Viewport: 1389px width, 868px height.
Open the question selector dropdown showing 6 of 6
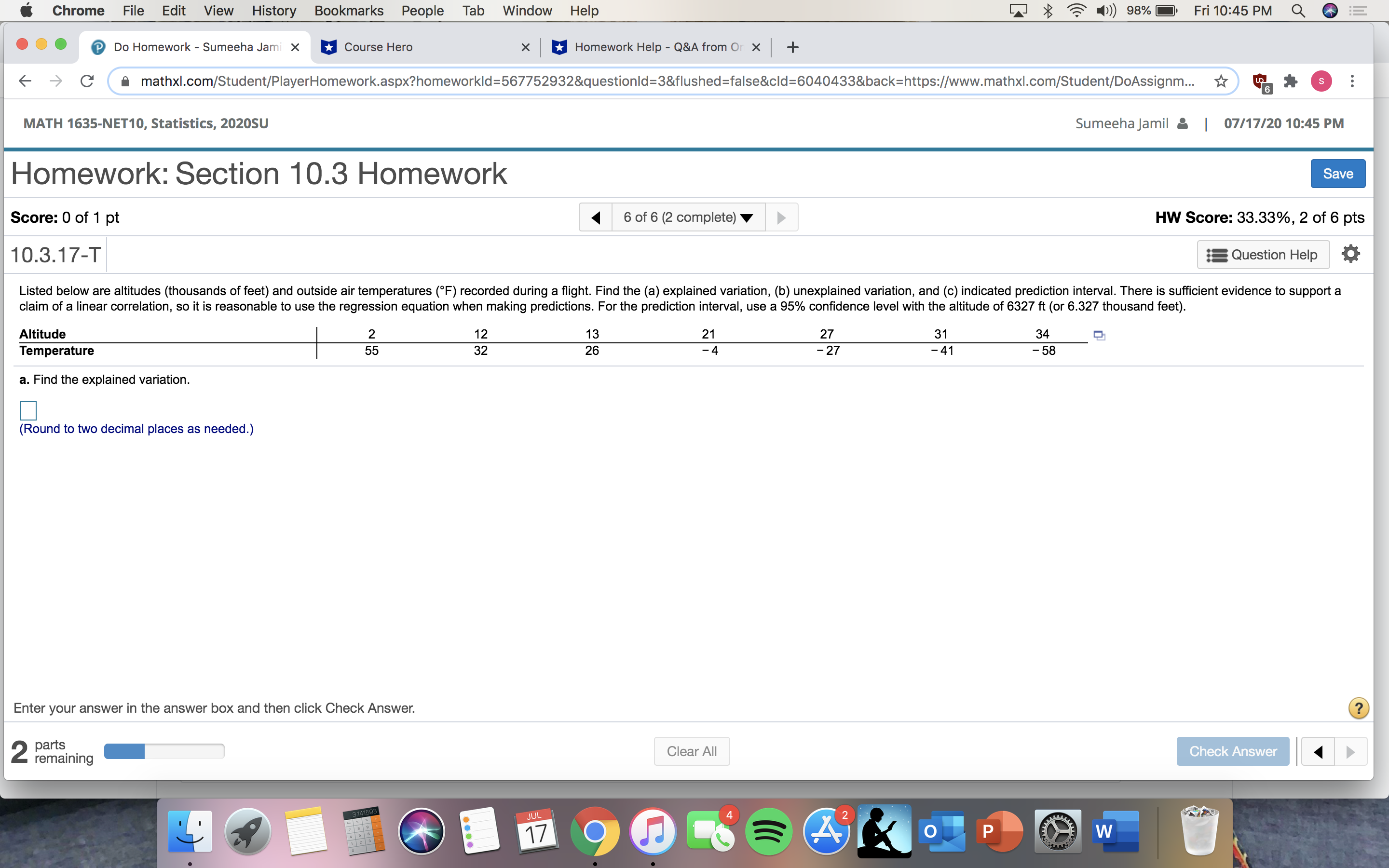pos(688,217)
